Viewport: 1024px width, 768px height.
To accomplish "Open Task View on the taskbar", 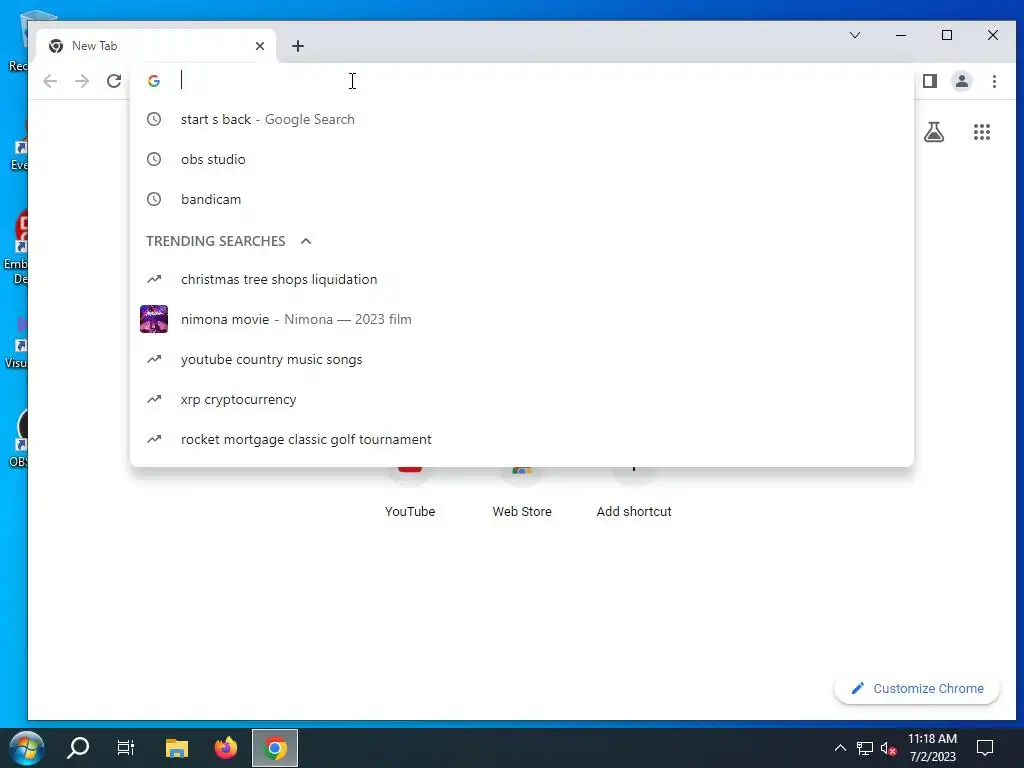I will 125,748.
